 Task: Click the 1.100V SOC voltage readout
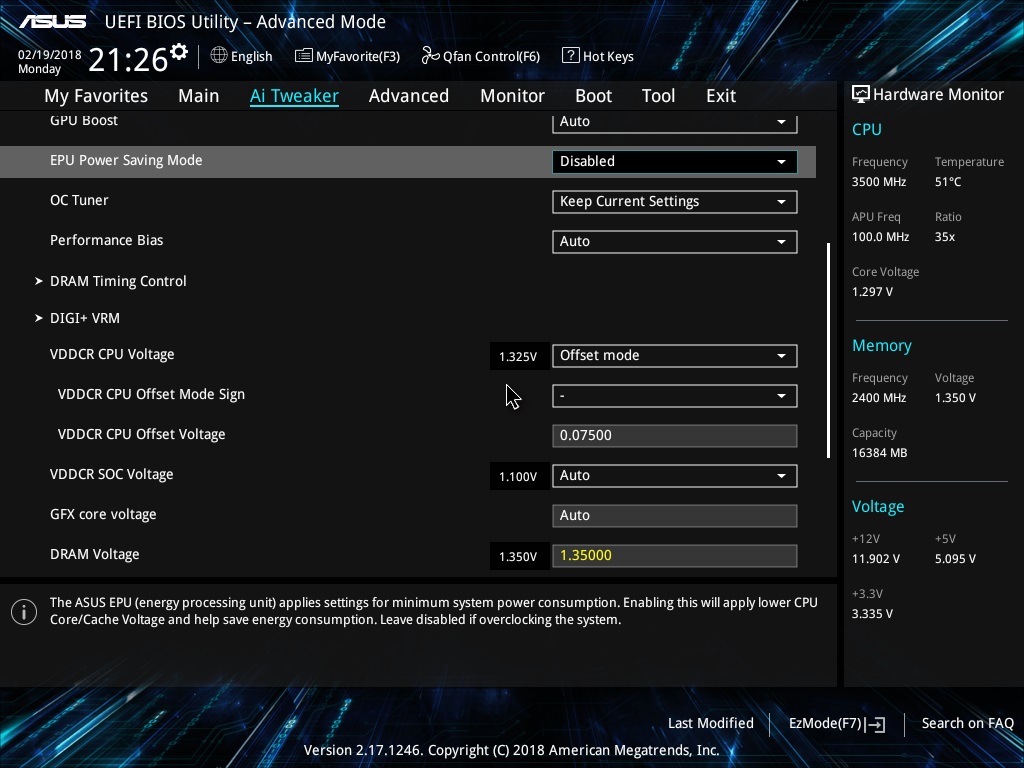(518, 477)
